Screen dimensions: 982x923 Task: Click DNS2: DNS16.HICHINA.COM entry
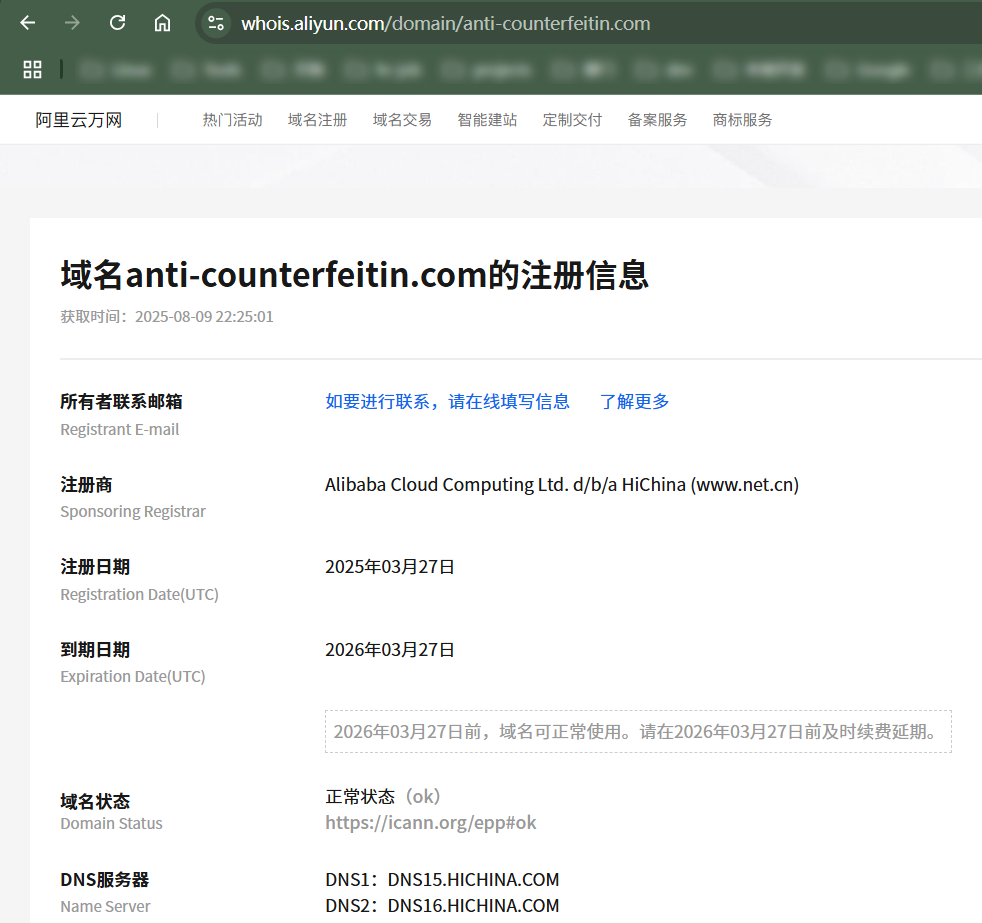[x=442, y=905]
